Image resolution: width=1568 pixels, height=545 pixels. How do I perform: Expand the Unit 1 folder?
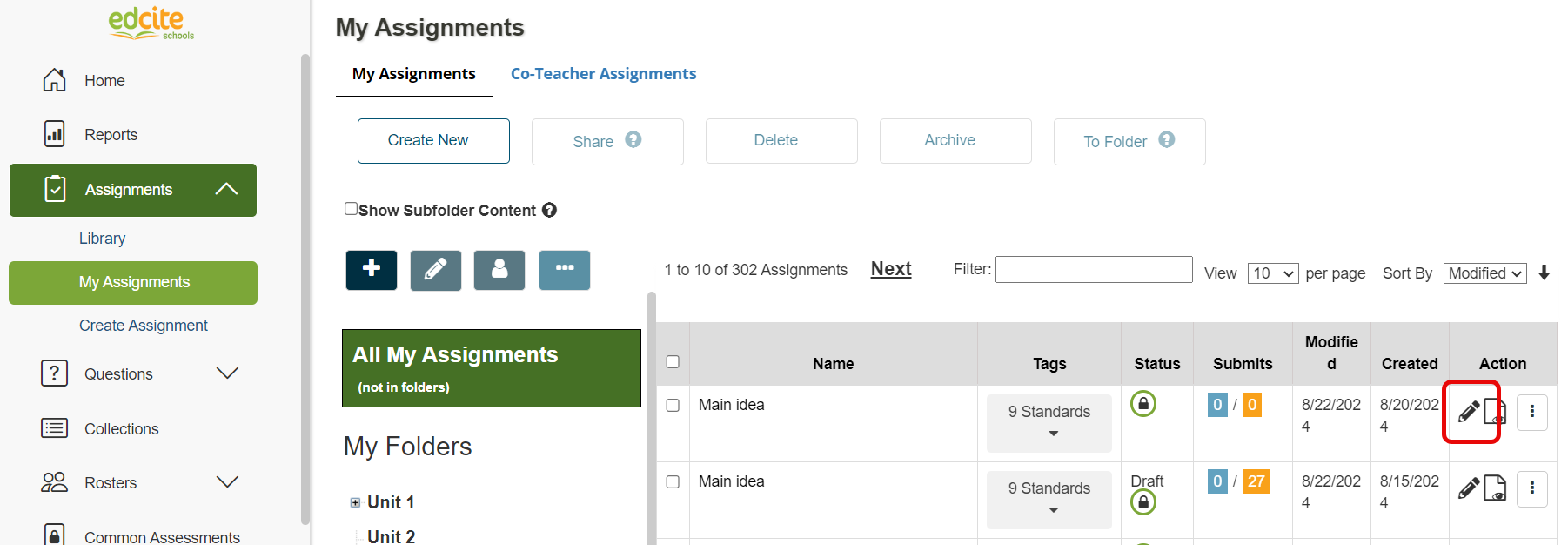(x=355, y=502)
